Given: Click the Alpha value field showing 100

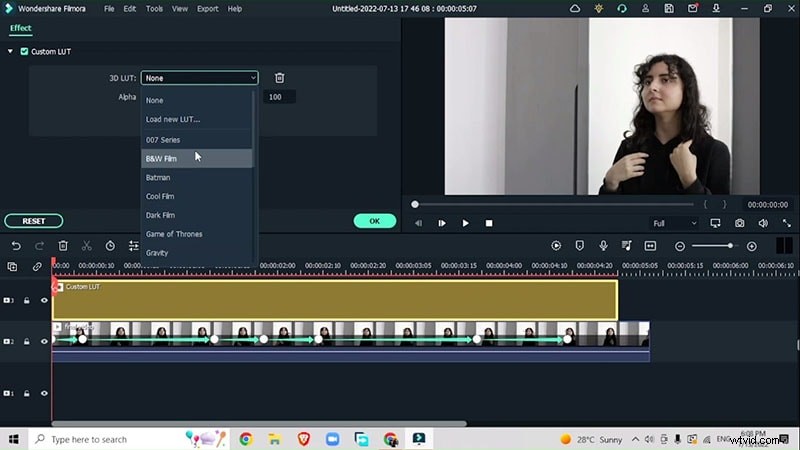Looking at the screenshot, I should (279, 97).
